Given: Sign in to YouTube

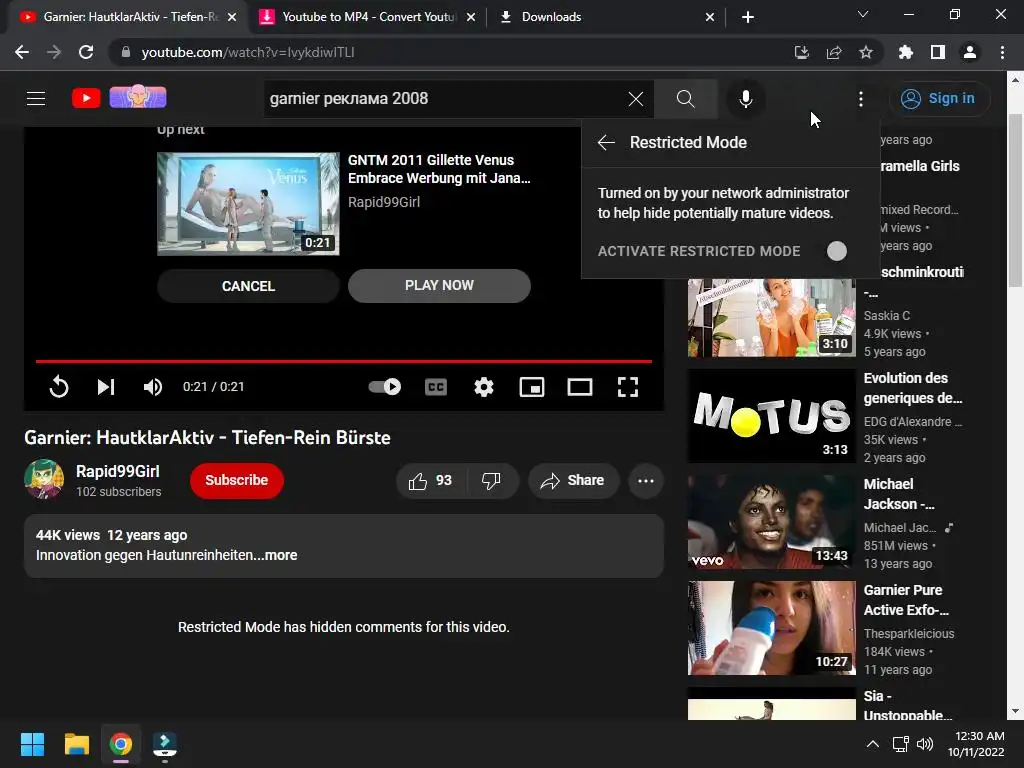Looking at the screenshot, I should coord(938,99).
